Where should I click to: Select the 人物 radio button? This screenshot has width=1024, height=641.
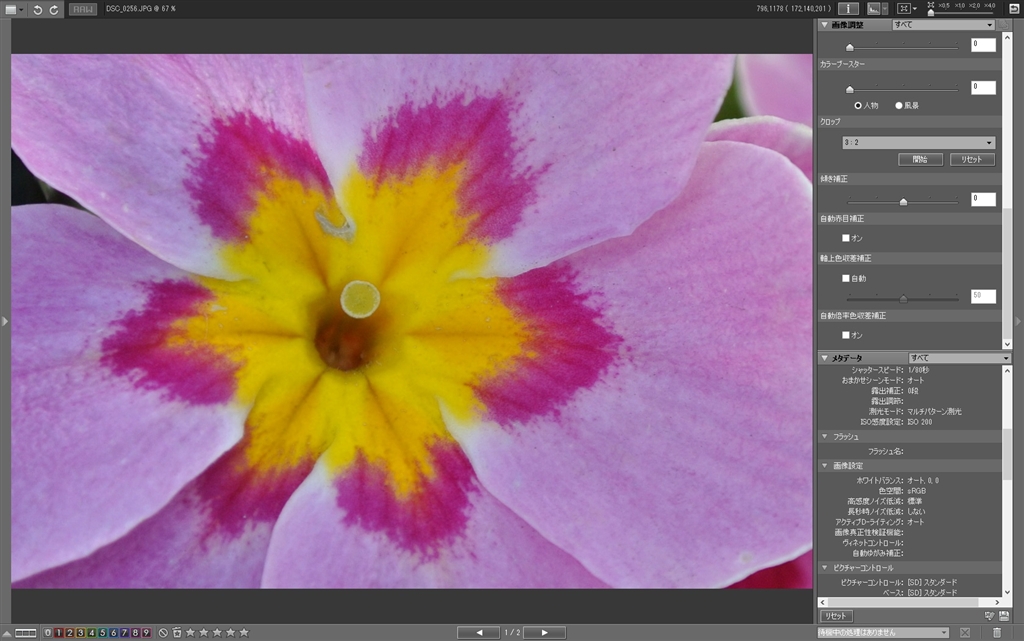[x=858, y=105]
